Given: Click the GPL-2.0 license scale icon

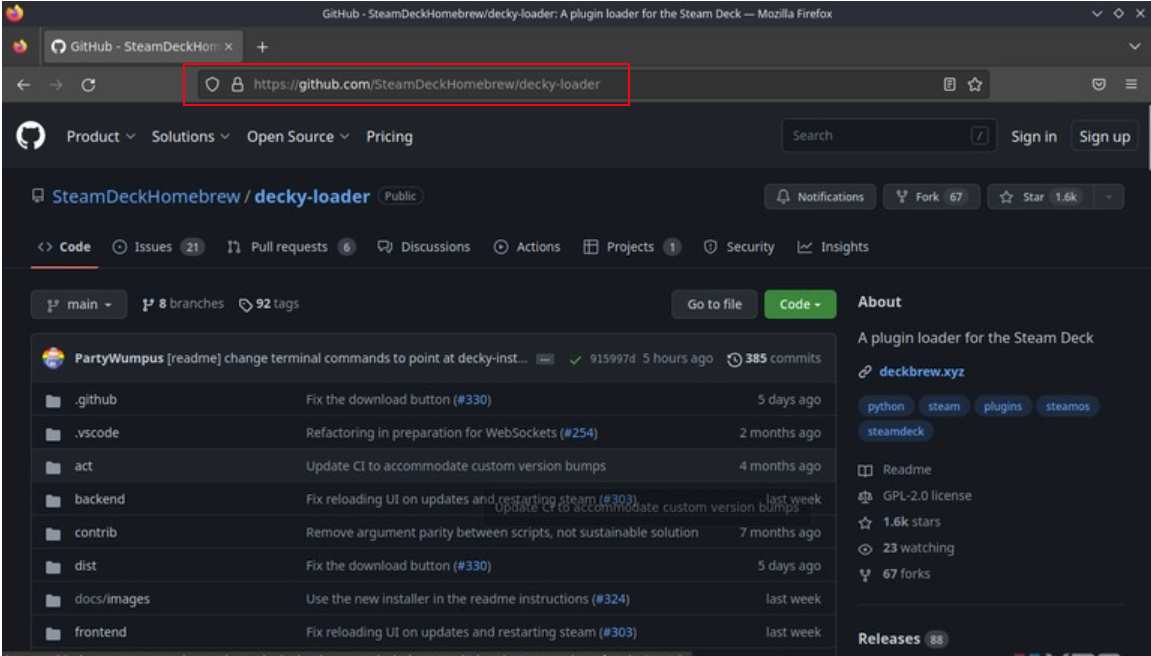Looking at the screenshot, I should [865, 497].
